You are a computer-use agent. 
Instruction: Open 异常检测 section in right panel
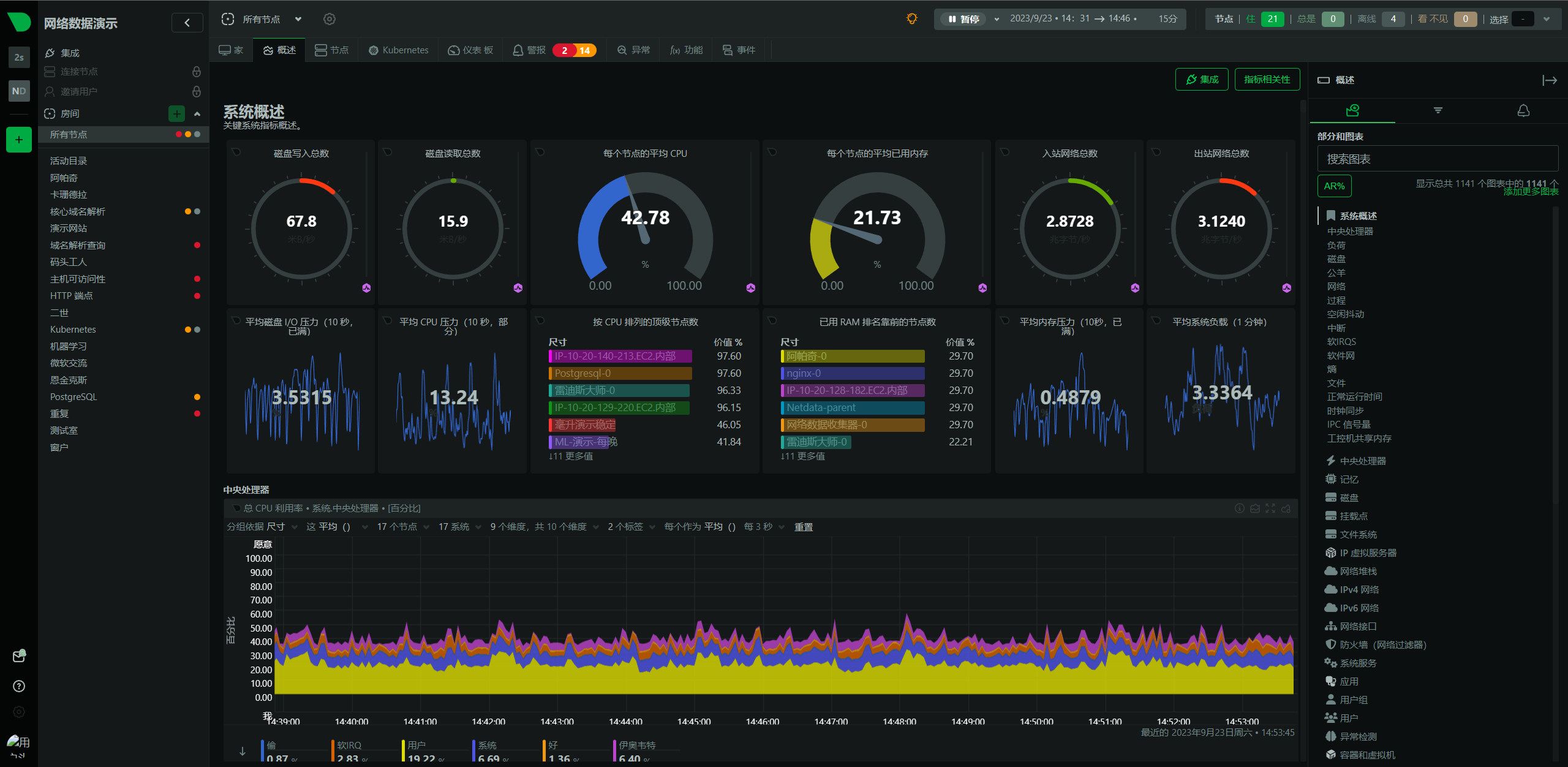pos(1358,736)
